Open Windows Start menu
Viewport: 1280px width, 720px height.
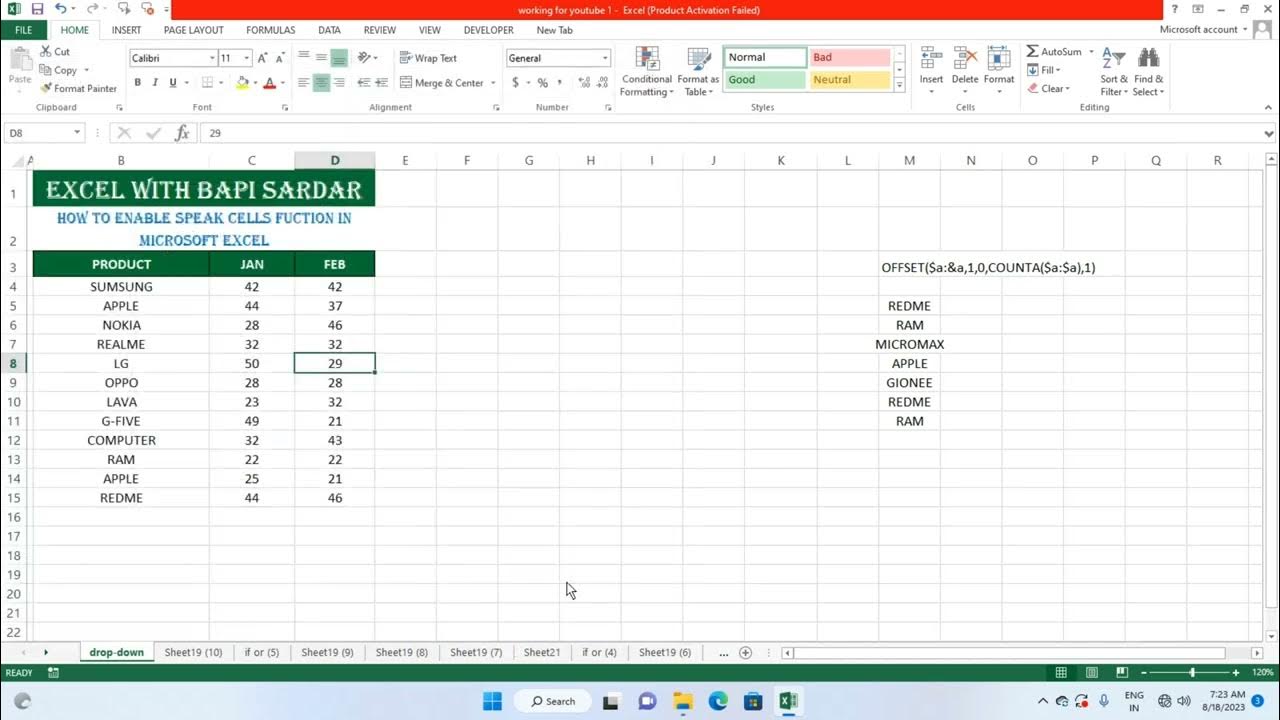tap(493, 701)
